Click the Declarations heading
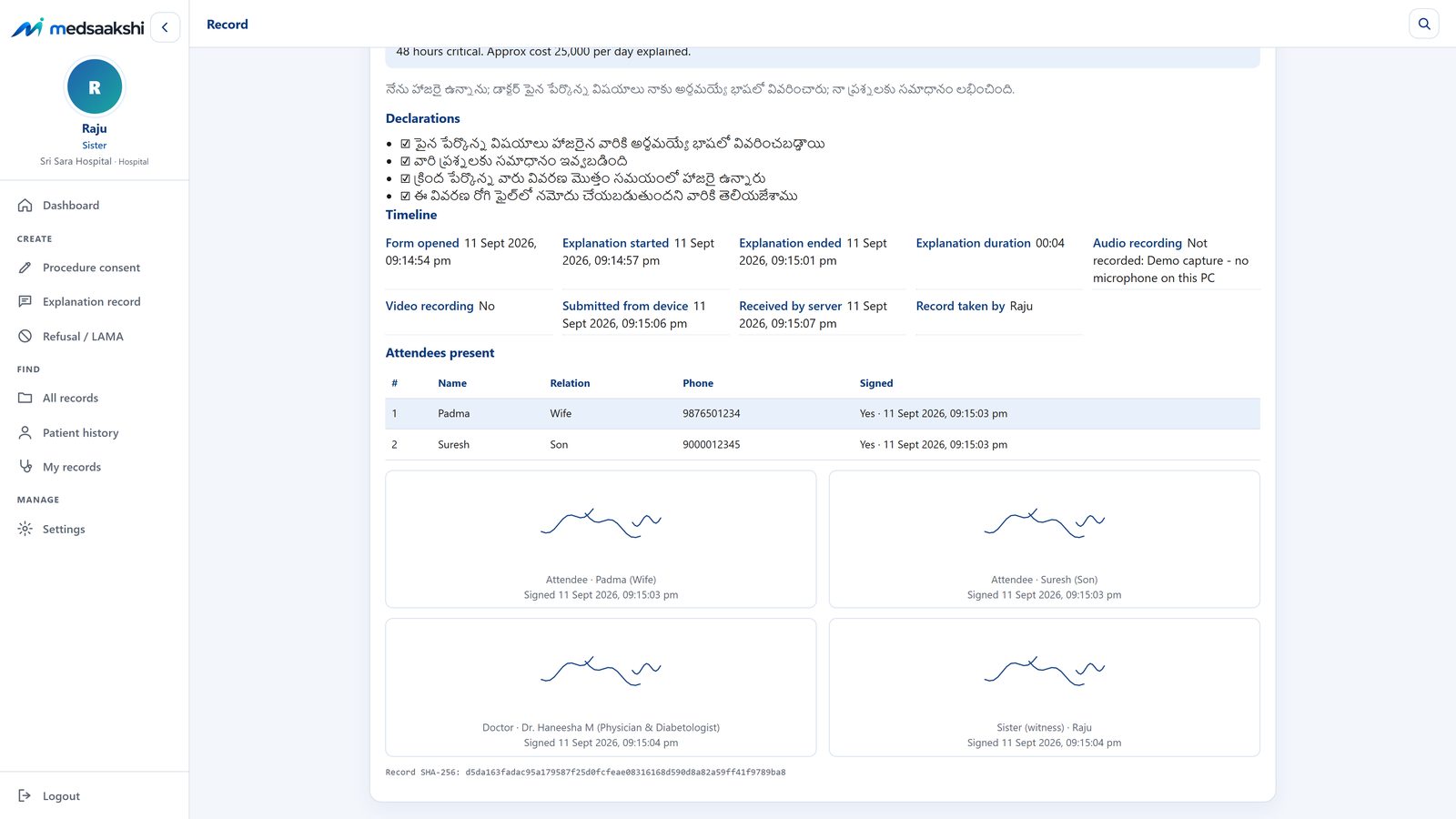The image size is (1456, 819). [422, 118]
